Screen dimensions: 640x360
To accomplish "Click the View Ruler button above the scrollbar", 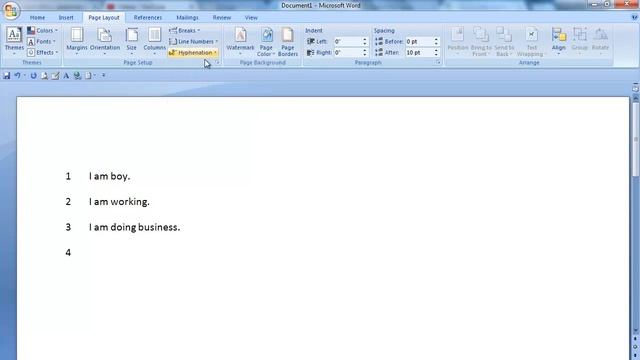I will [635, 88].
